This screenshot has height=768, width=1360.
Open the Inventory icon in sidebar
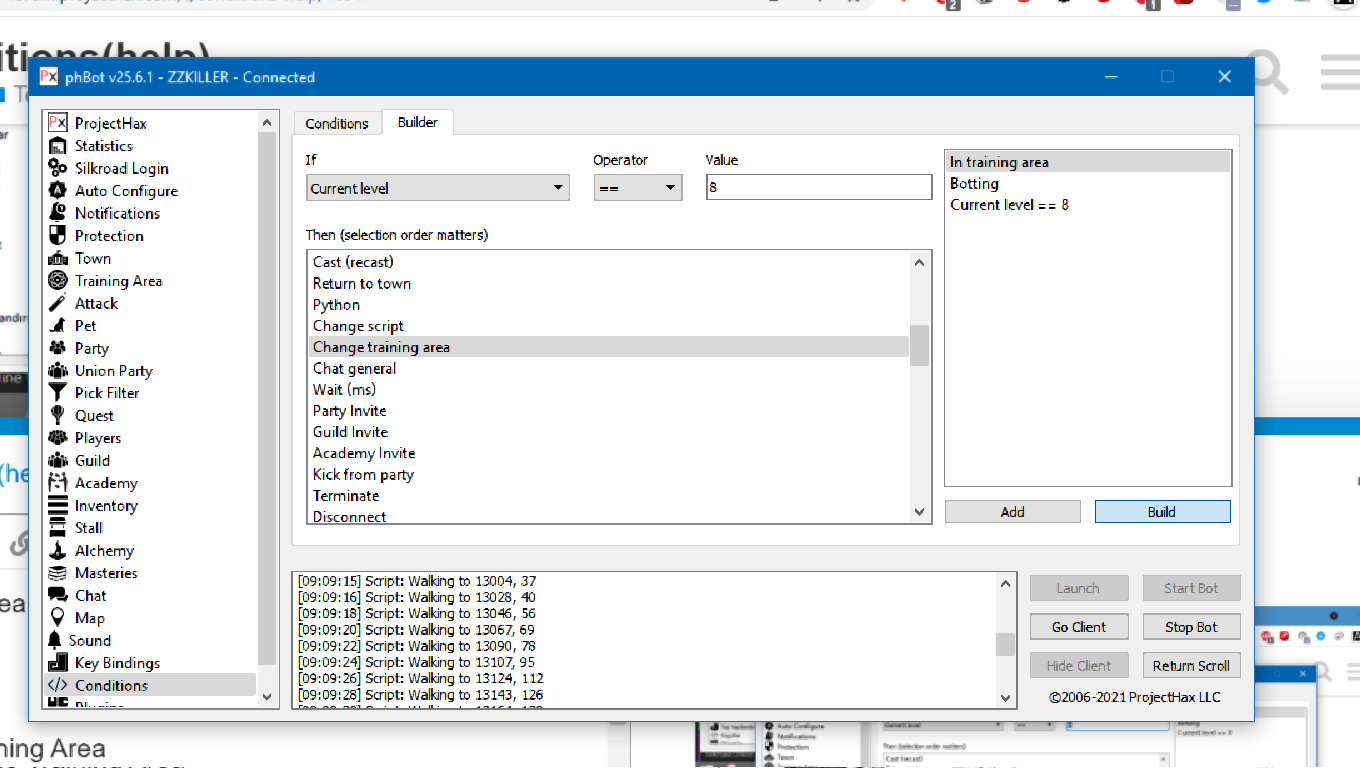[58, 506]
